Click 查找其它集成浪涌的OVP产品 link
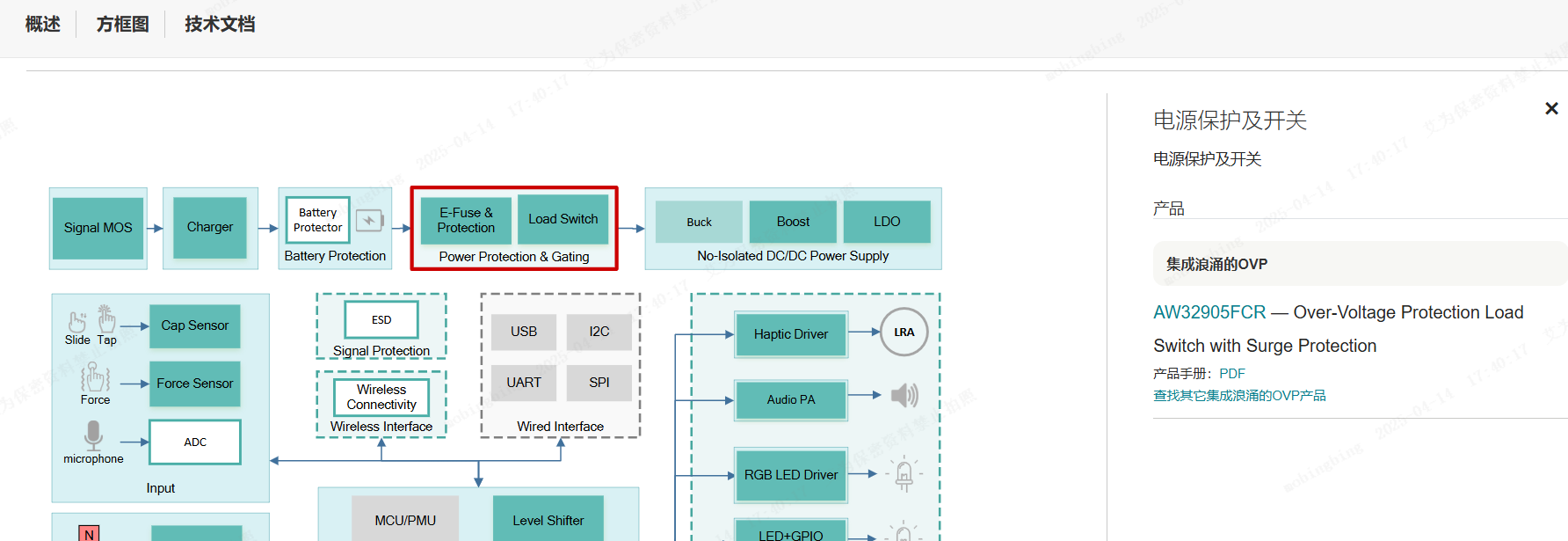The width and height of the screenshot is (1568, 541). tap(1239, 396)
